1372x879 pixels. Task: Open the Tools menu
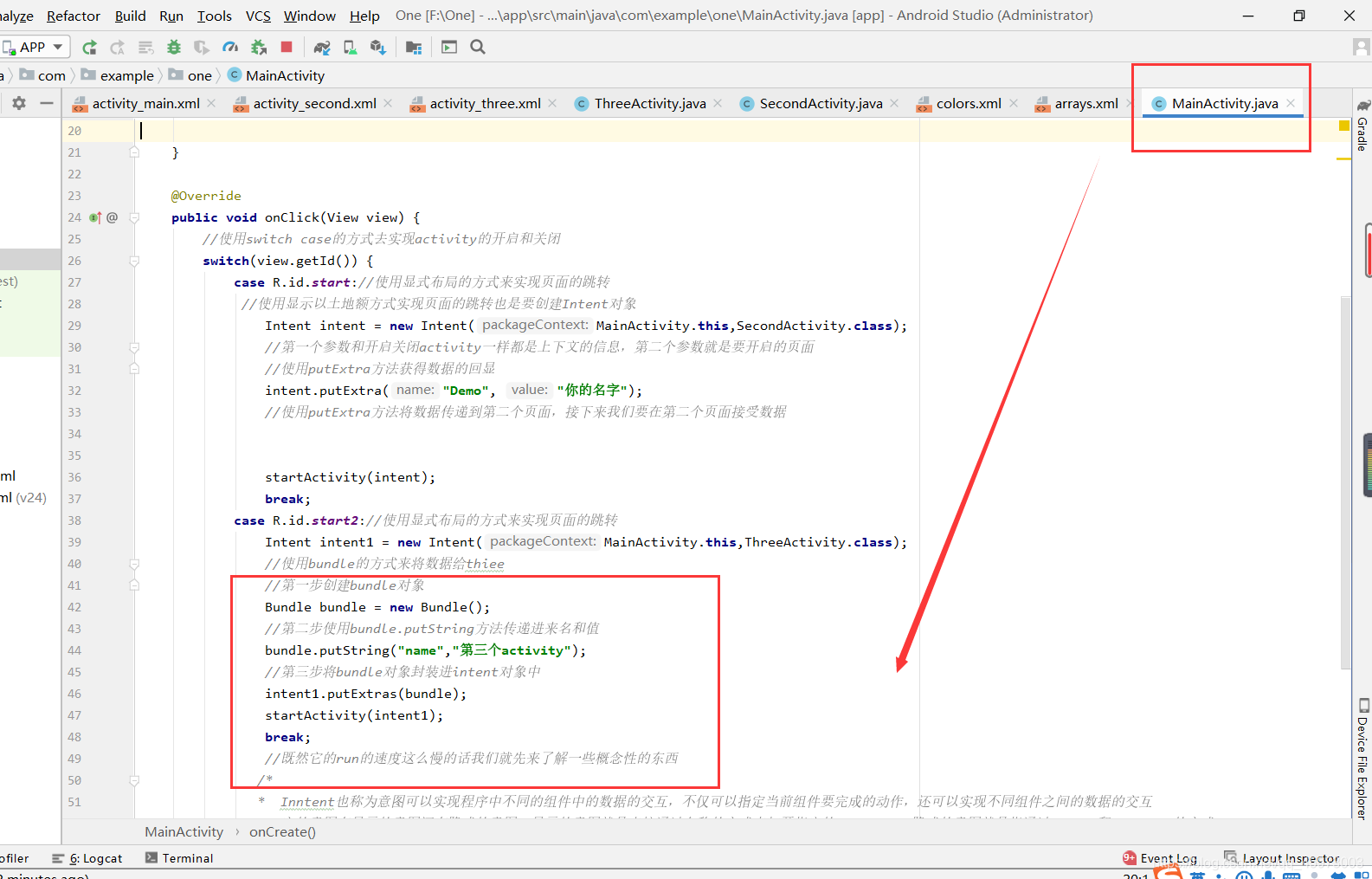pos(215,16)
